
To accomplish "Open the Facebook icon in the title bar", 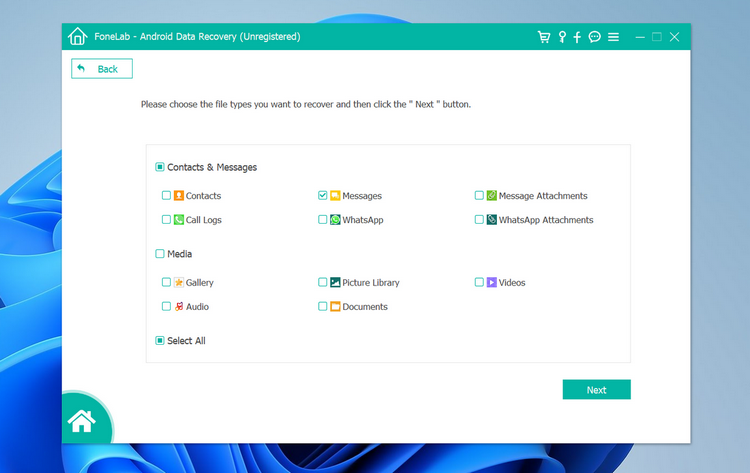I will pyautogui.click(x=577, y=37).
